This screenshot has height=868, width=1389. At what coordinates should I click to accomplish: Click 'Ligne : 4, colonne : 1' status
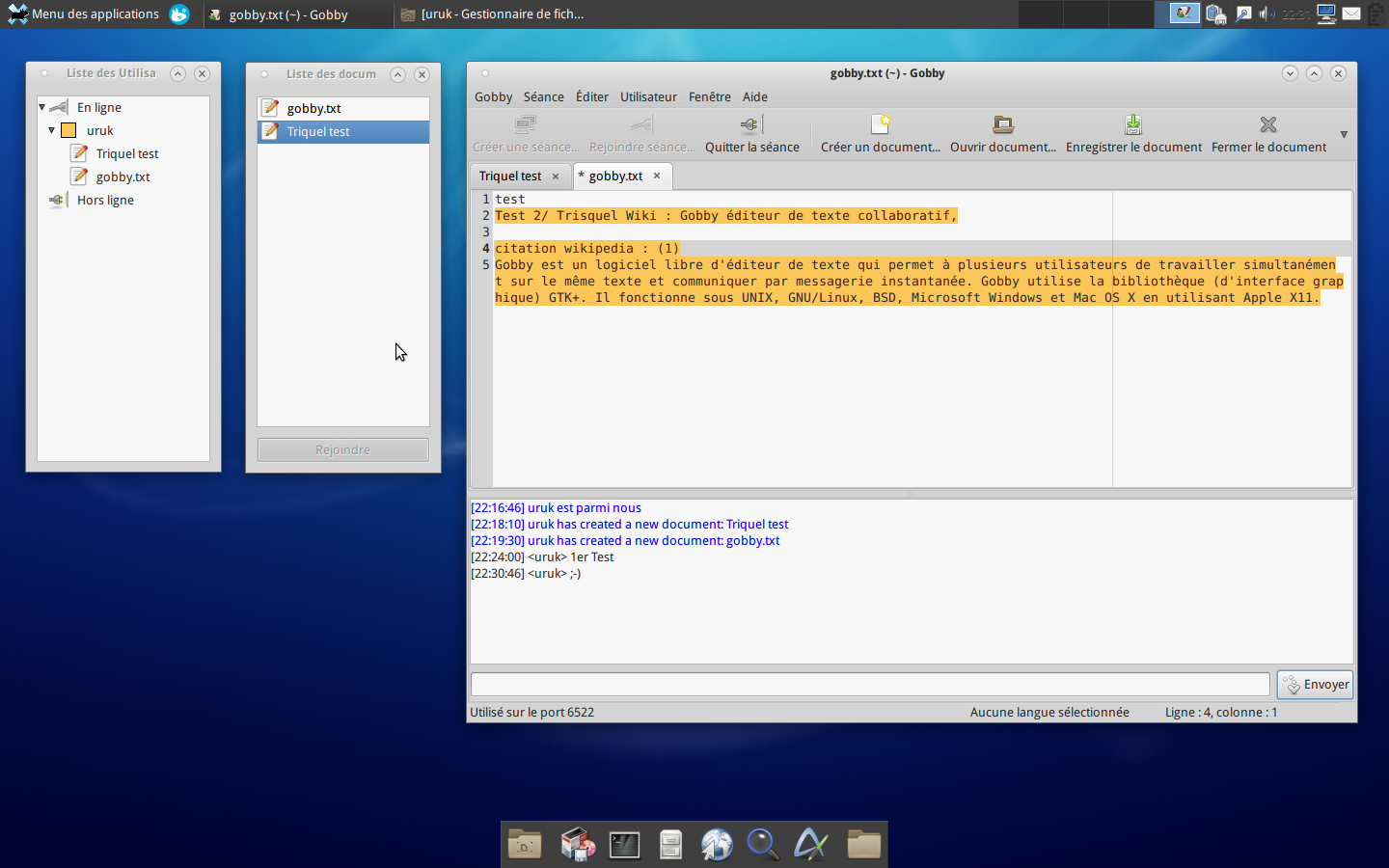(x=1221, y=712)
